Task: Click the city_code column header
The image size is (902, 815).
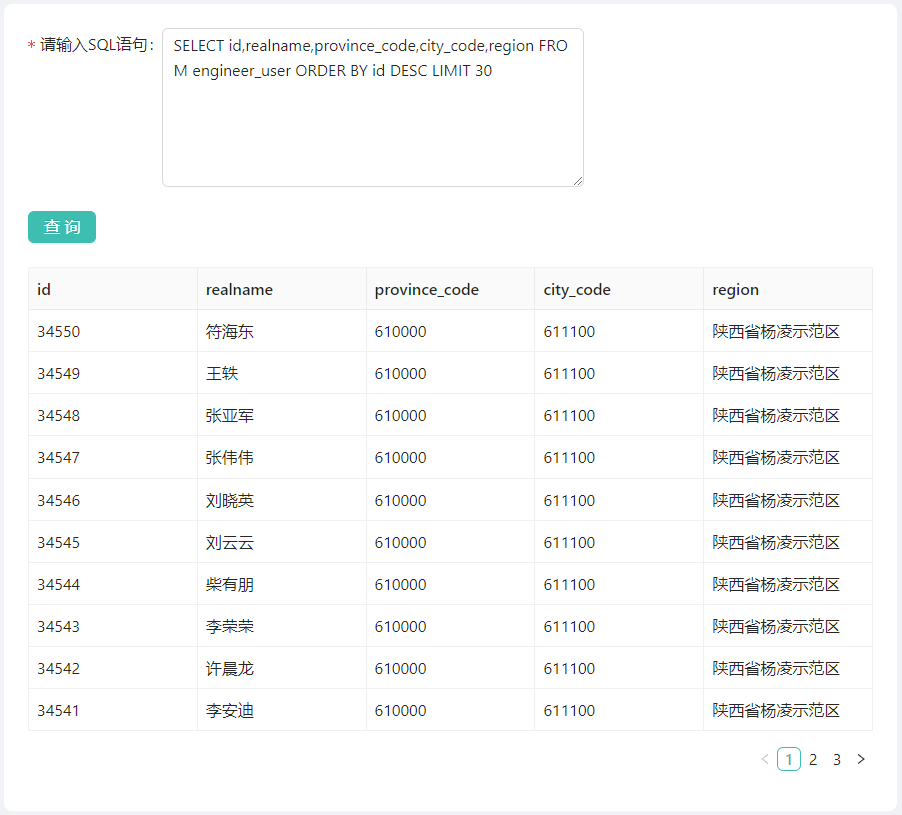Action: click(619, 289)
